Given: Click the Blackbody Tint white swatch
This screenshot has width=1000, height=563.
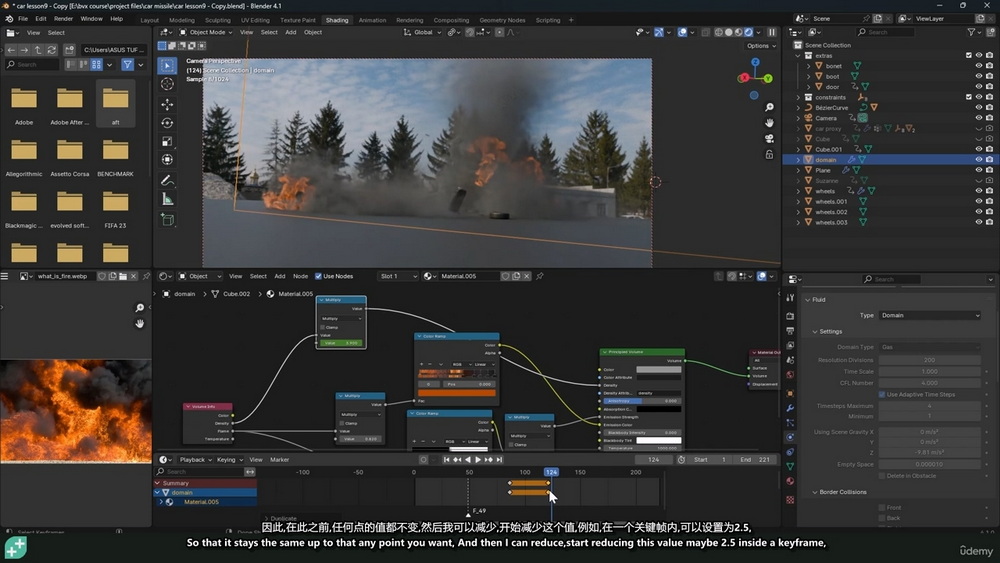Looking at the screenshot, I should (658, 440).
